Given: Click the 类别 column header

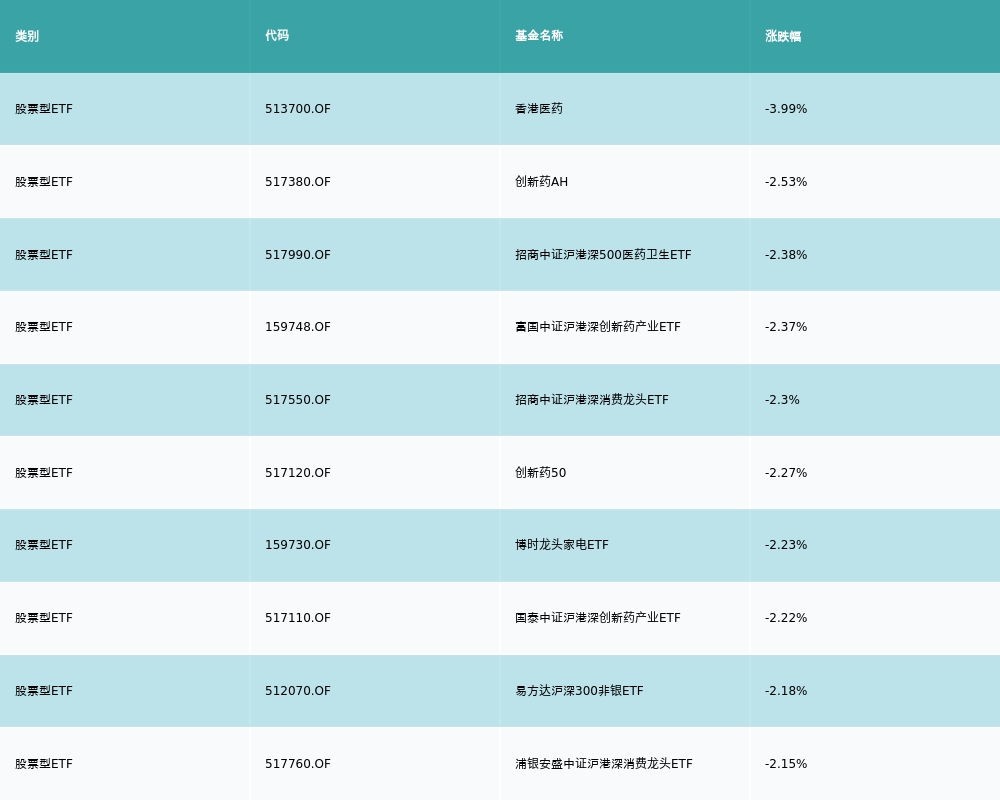Looking at the screenshot, I should pos(27,36).
